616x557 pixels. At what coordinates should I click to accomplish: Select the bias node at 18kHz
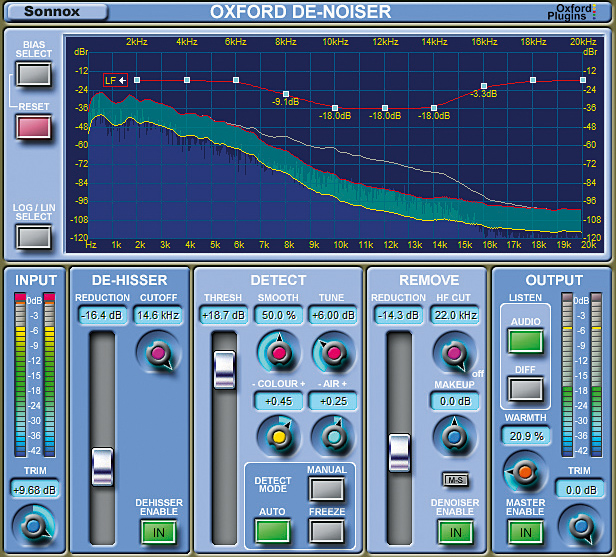[533, 80]
